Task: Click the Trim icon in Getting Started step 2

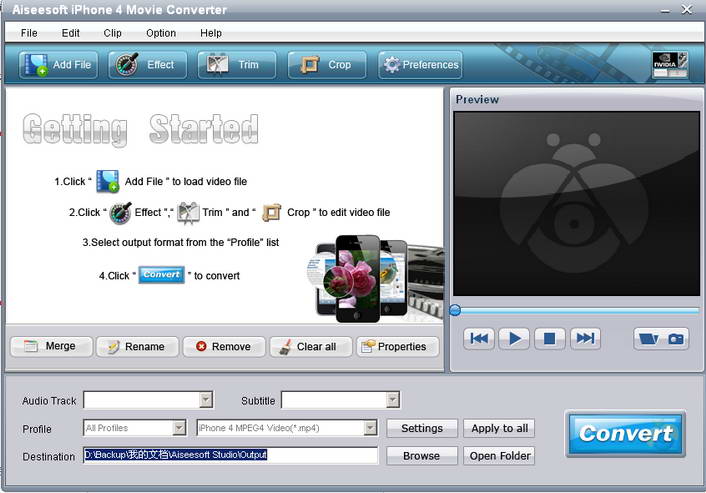Action: pyautogui.click(x=188, y=213)
